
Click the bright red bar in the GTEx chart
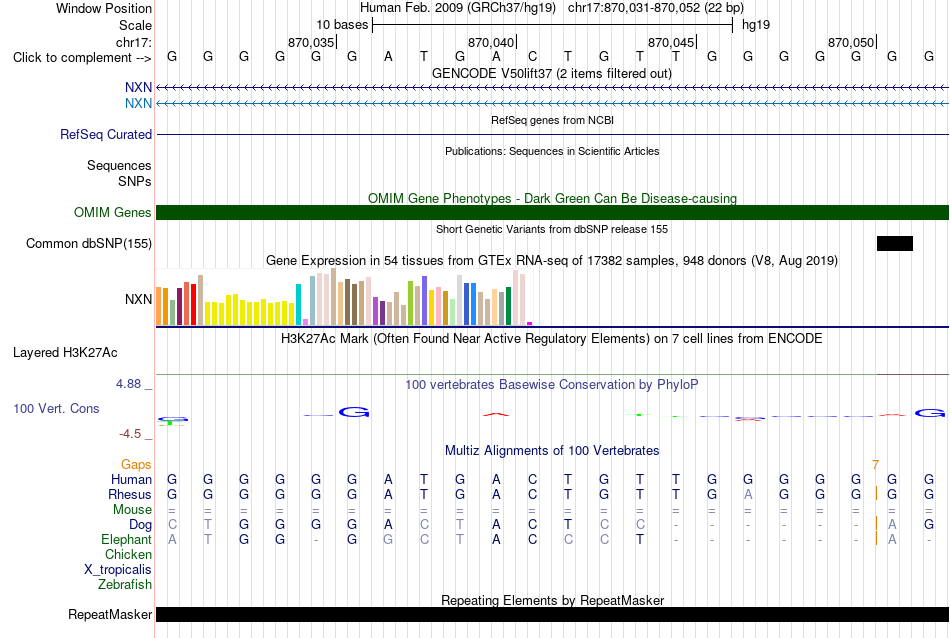tap(193, 305)
